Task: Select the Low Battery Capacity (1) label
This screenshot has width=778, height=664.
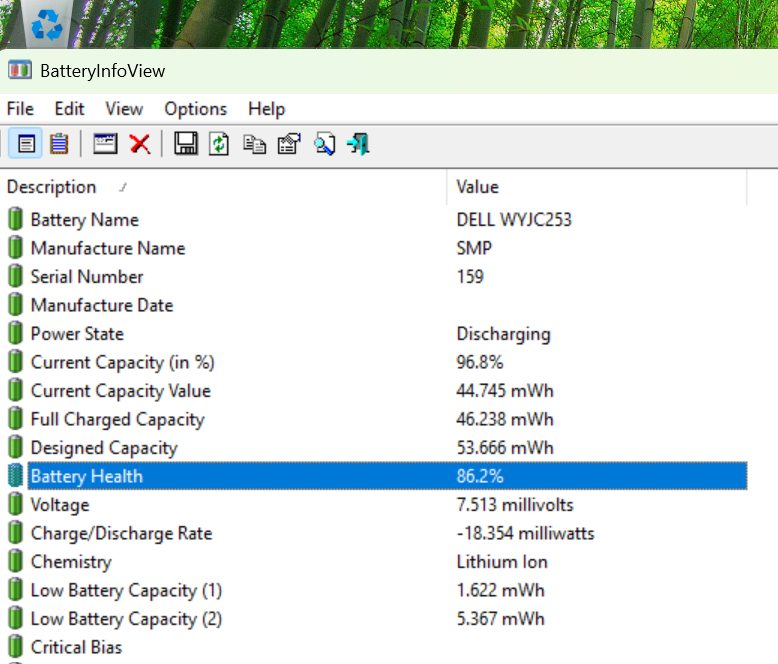Action: (x=127, y=591)
